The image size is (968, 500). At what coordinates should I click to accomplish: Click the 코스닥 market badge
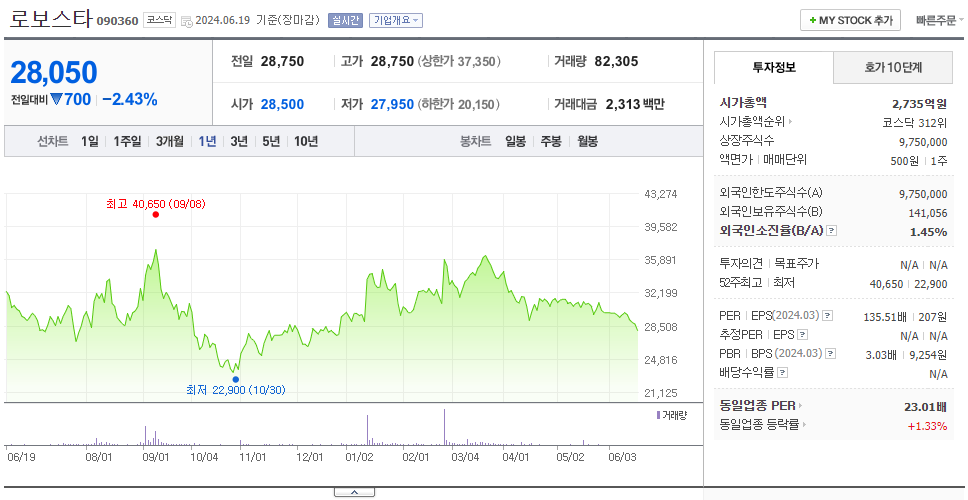tap(159, 20)
